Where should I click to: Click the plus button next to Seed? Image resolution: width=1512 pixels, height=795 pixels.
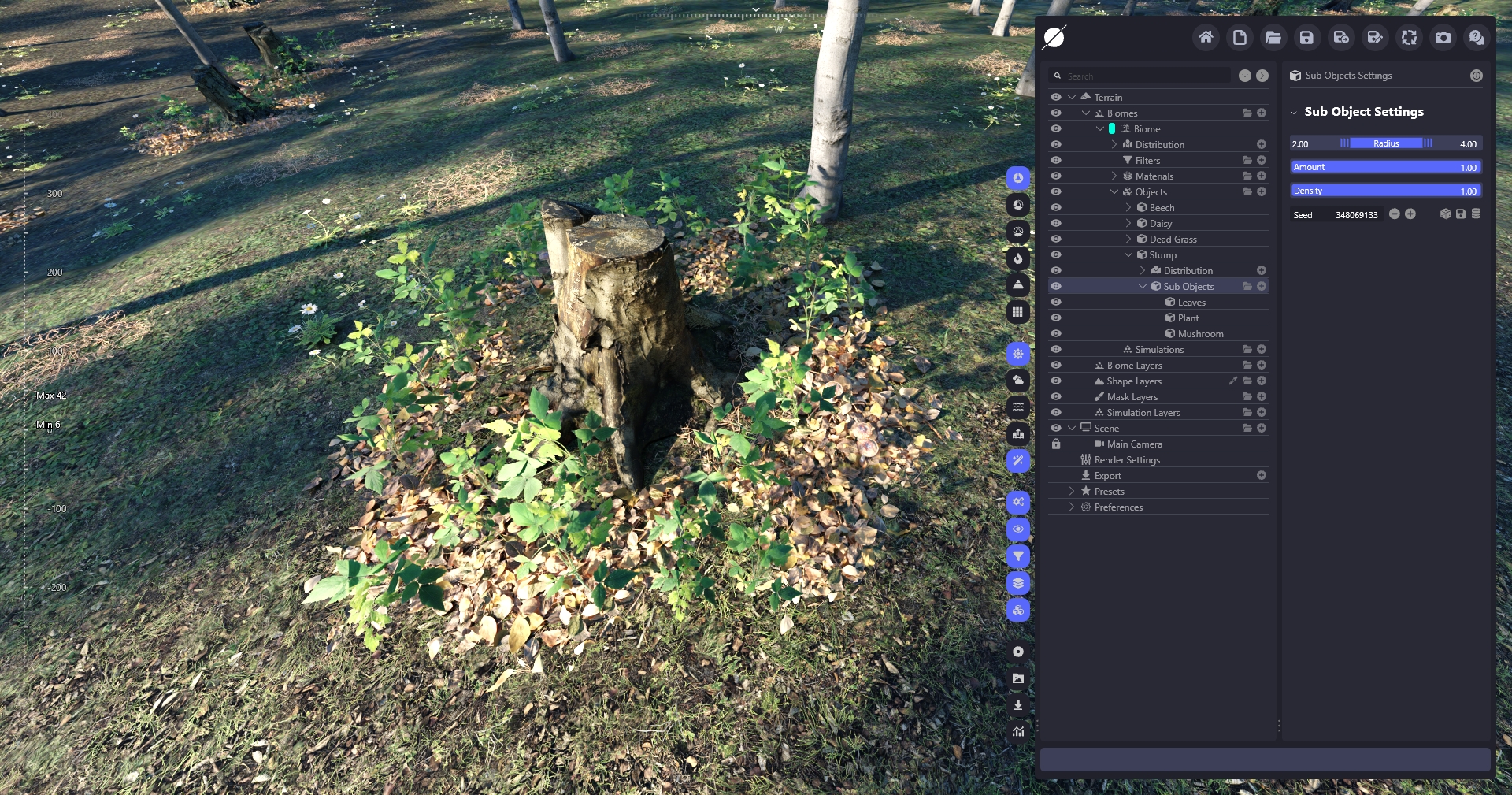pos(1410,214)
